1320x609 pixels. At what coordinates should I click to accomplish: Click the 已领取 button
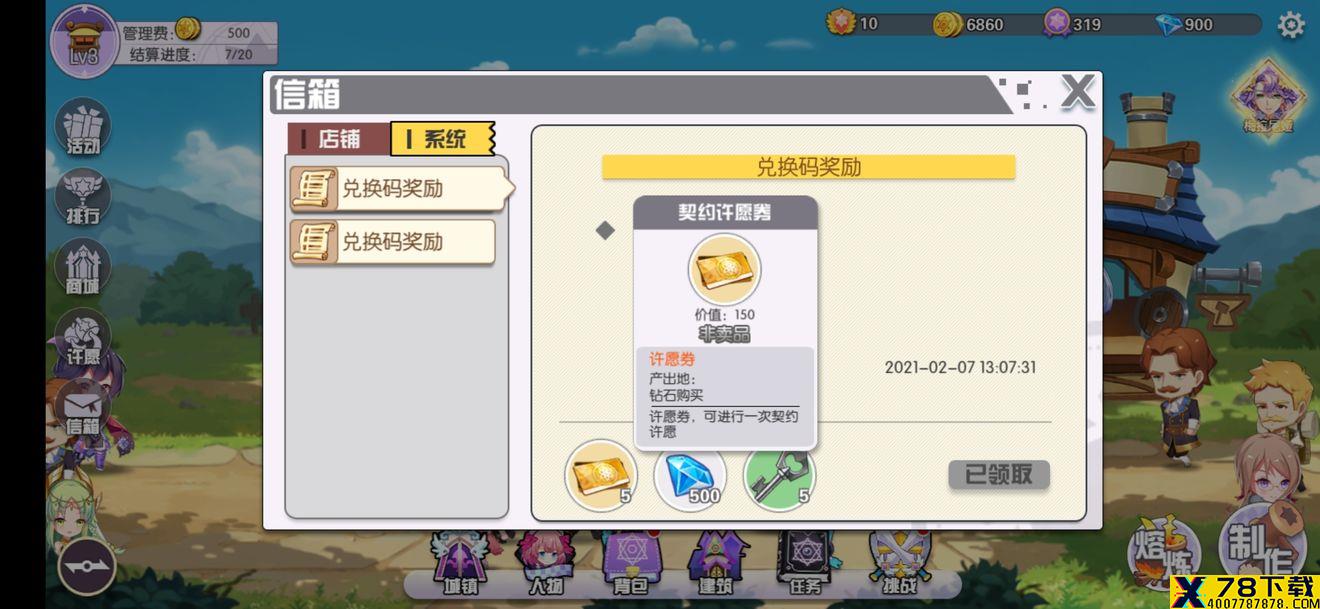coord(999,475)
